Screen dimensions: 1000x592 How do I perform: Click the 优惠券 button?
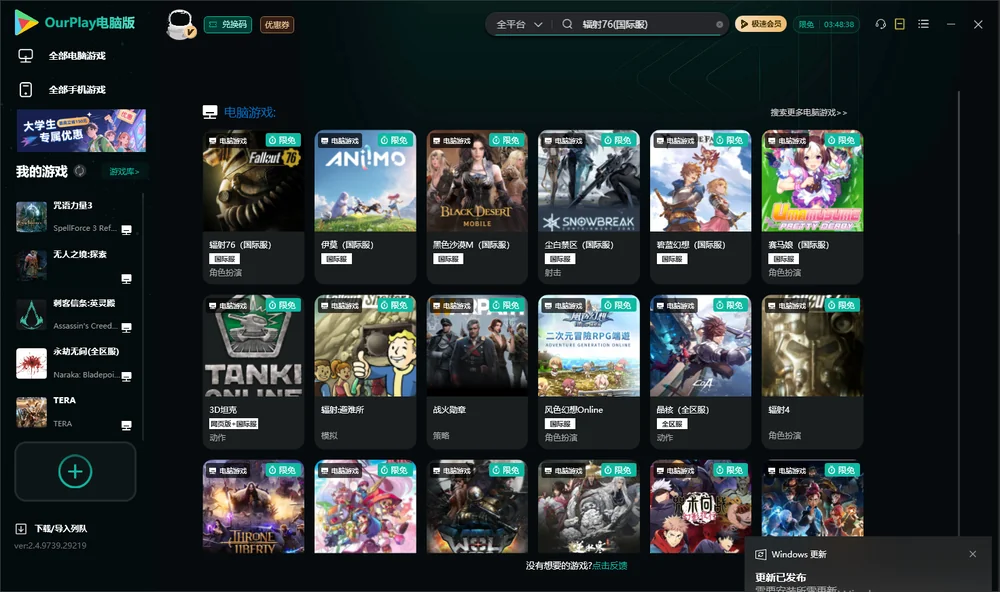click(277, 25)
